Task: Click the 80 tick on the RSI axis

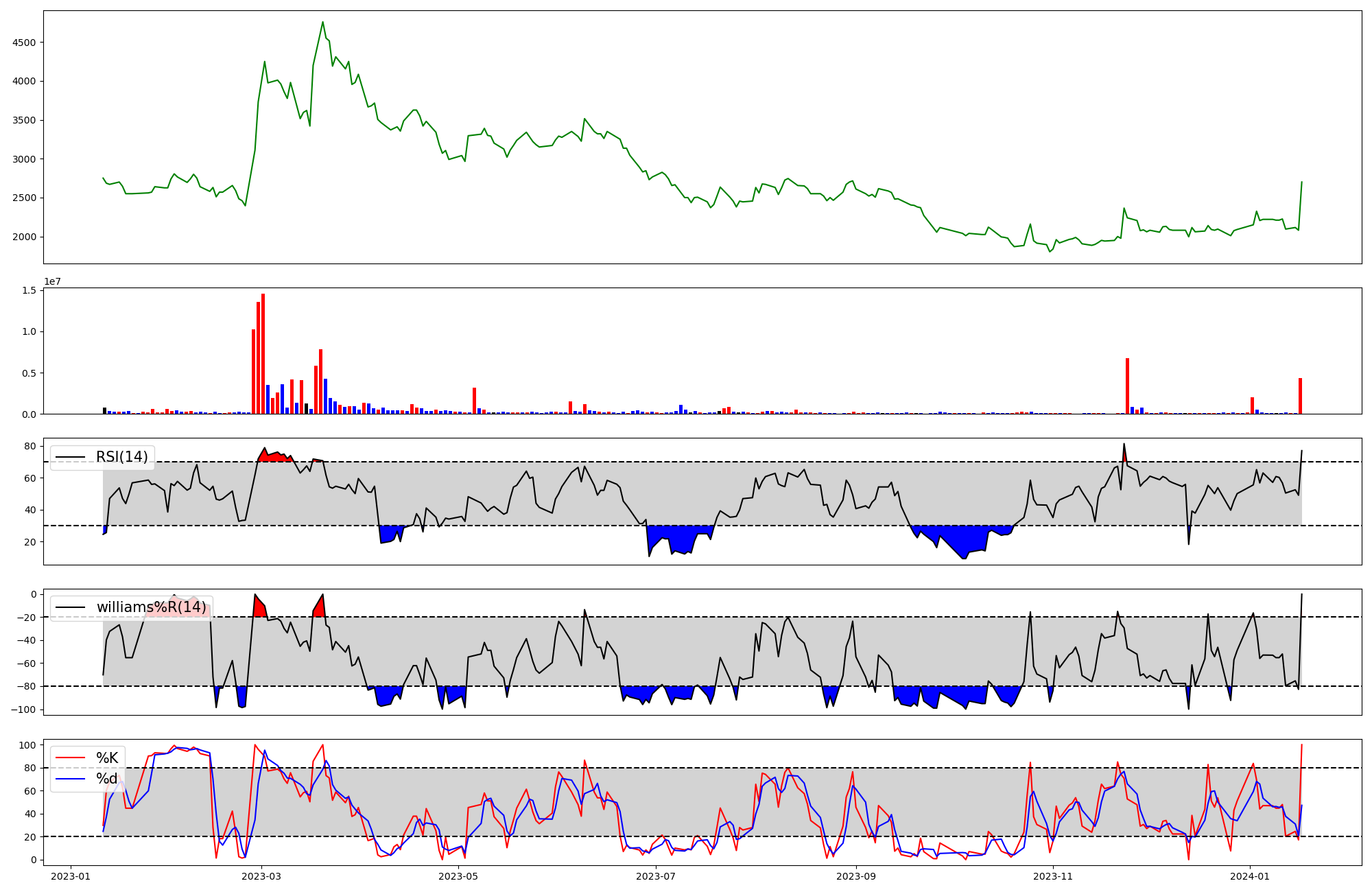Action: click(30, 446)
